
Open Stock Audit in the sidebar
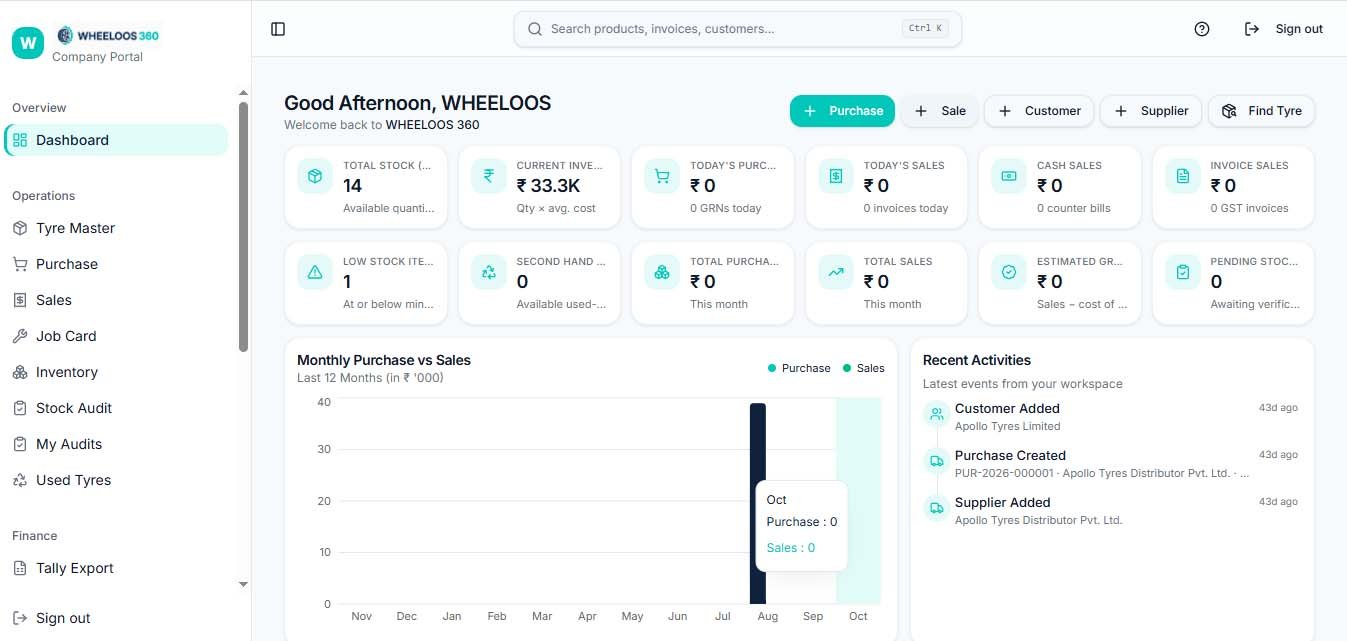pos(116,408)
